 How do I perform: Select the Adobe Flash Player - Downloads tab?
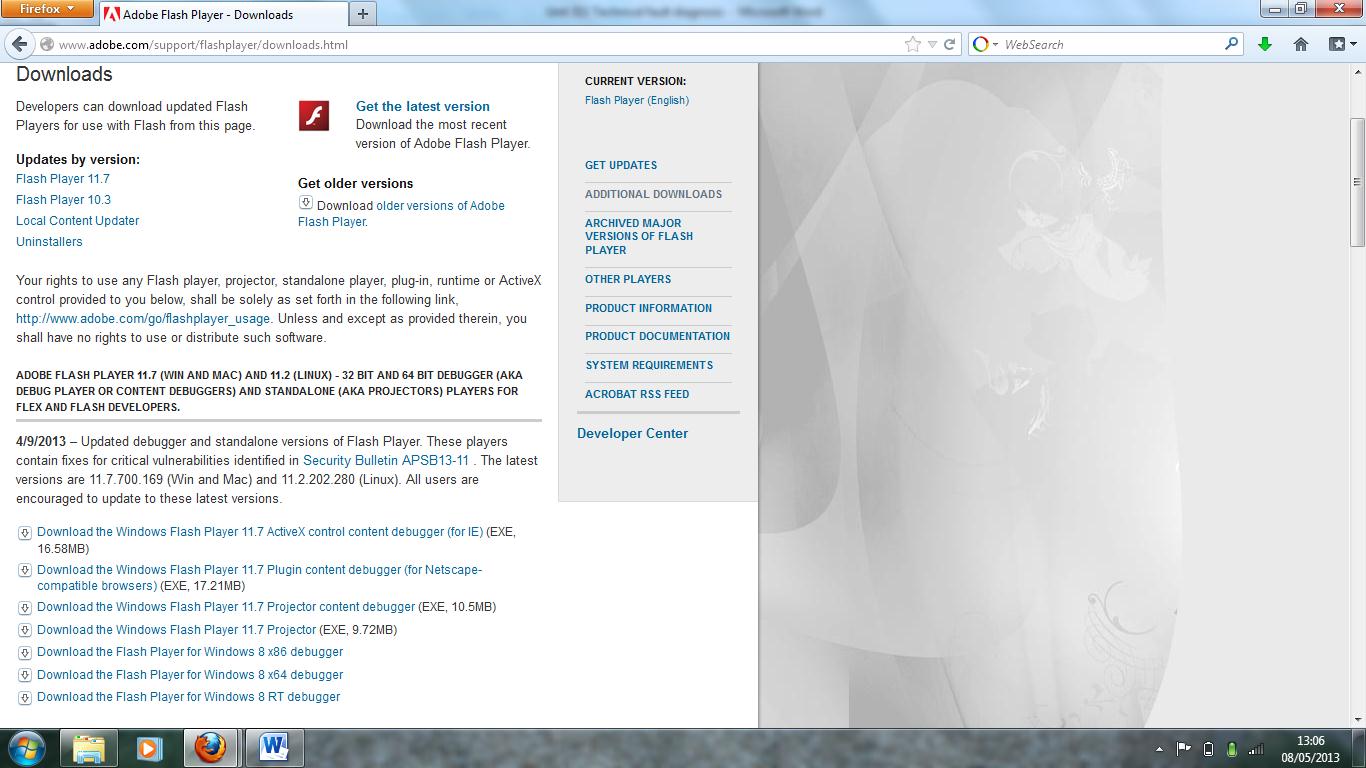pyautogui.click(x=223, y=14)
